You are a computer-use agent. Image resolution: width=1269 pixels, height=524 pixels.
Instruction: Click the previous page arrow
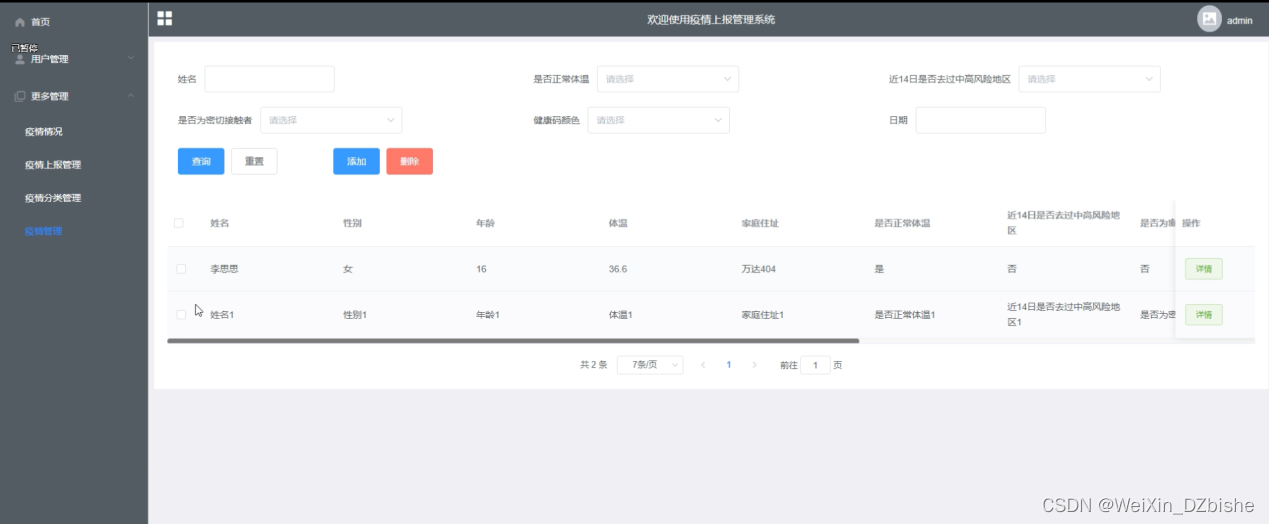(x=703, y=365)
